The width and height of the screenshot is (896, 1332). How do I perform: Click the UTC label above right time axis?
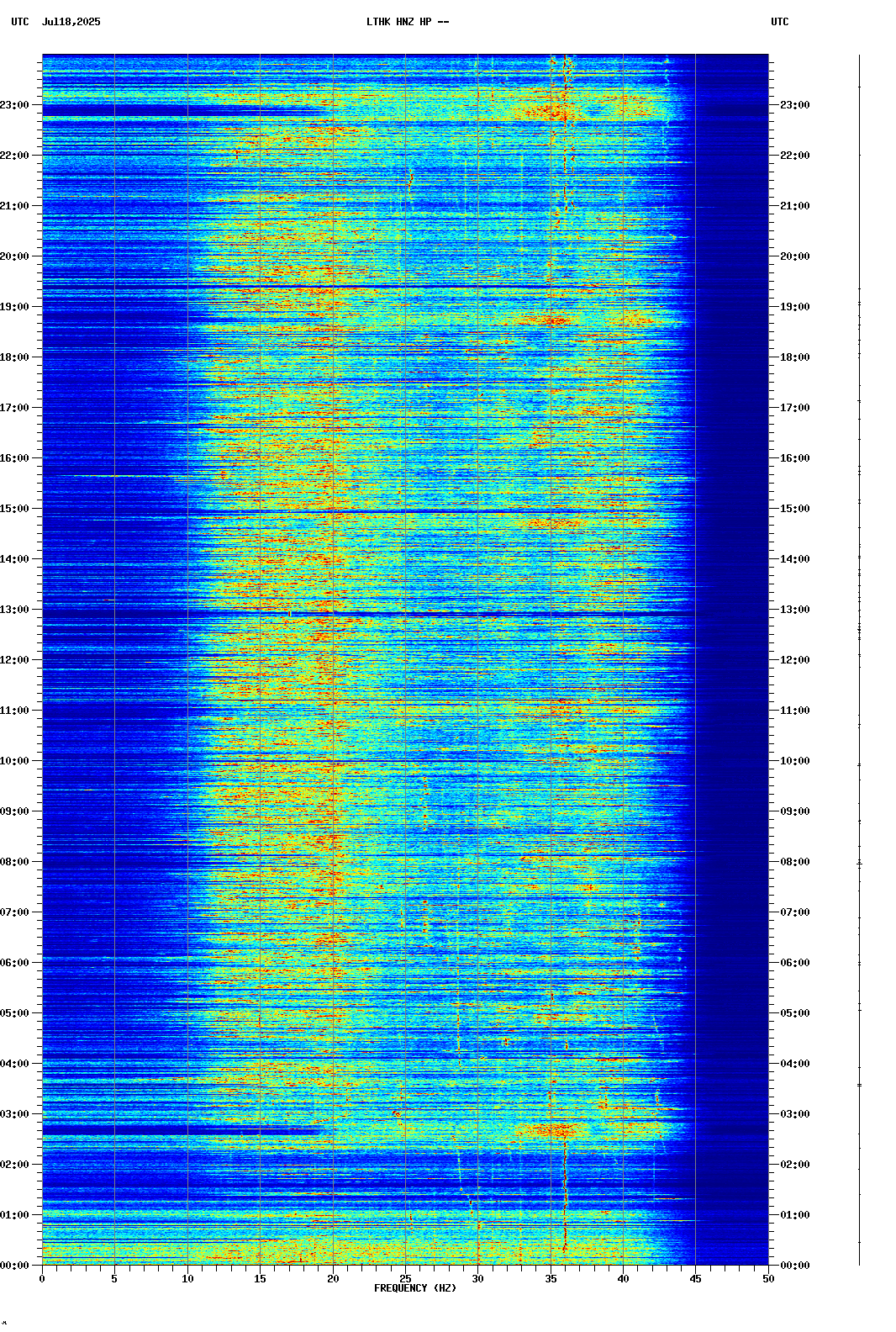pyautogui.click(x=780, y=22)
